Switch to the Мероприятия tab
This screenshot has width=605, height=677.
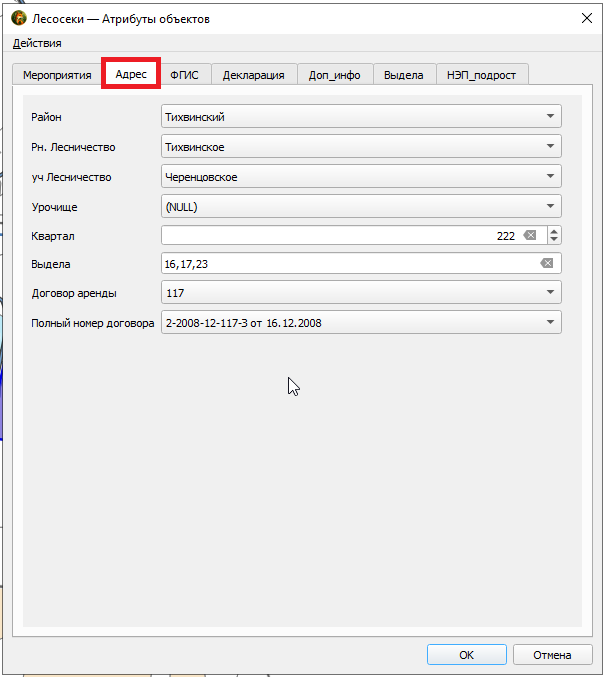coord(57,75)
